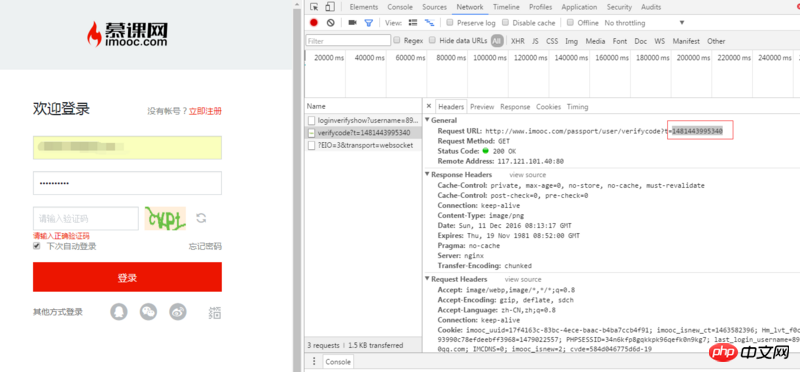The height and width of the screenshot is (372, 800).
Task: Check the Hide data URLs checkbox
Action: point(432,40)
